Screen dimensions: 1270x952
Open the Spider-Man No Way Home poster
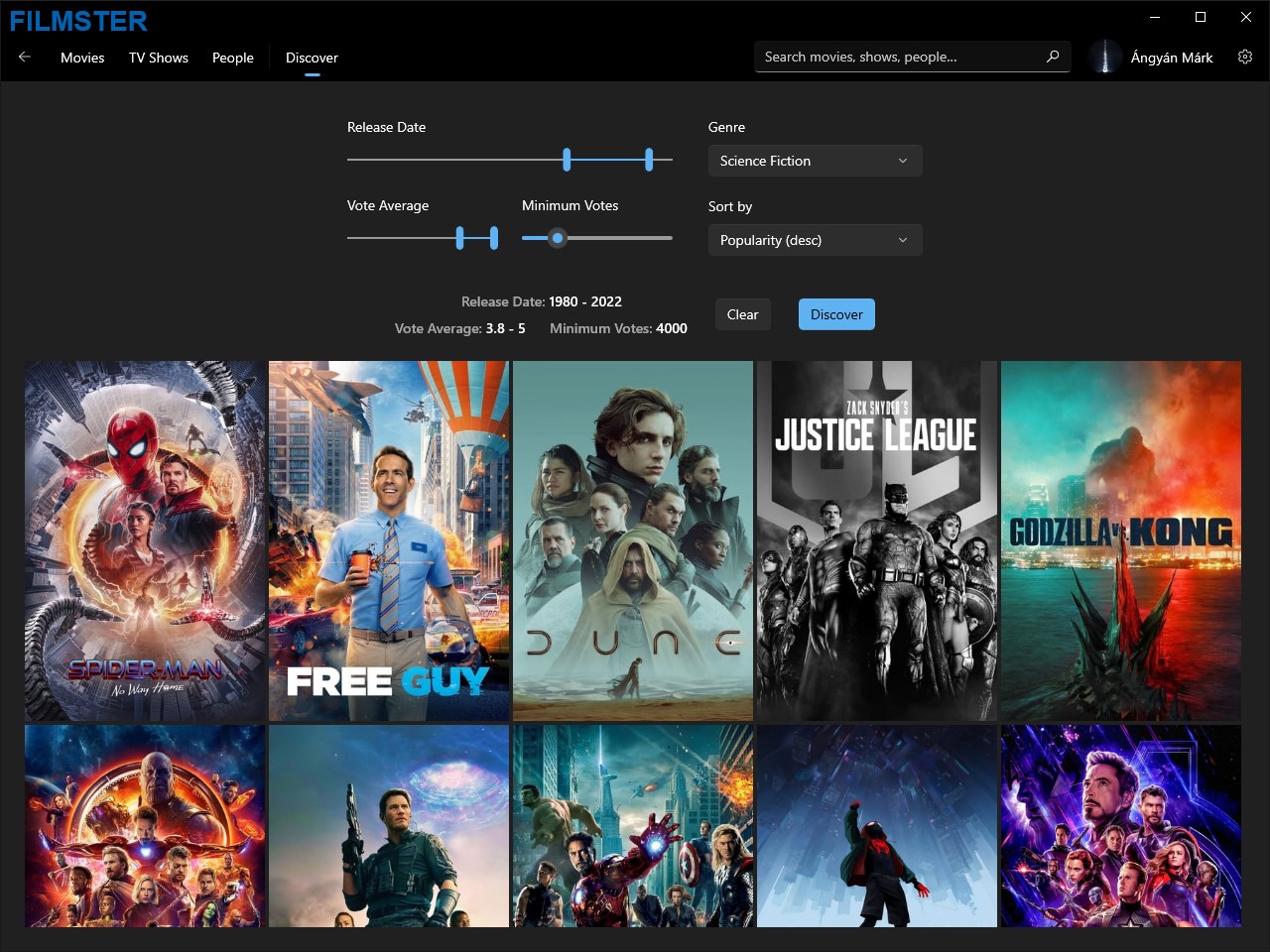(x=145, y=540)
